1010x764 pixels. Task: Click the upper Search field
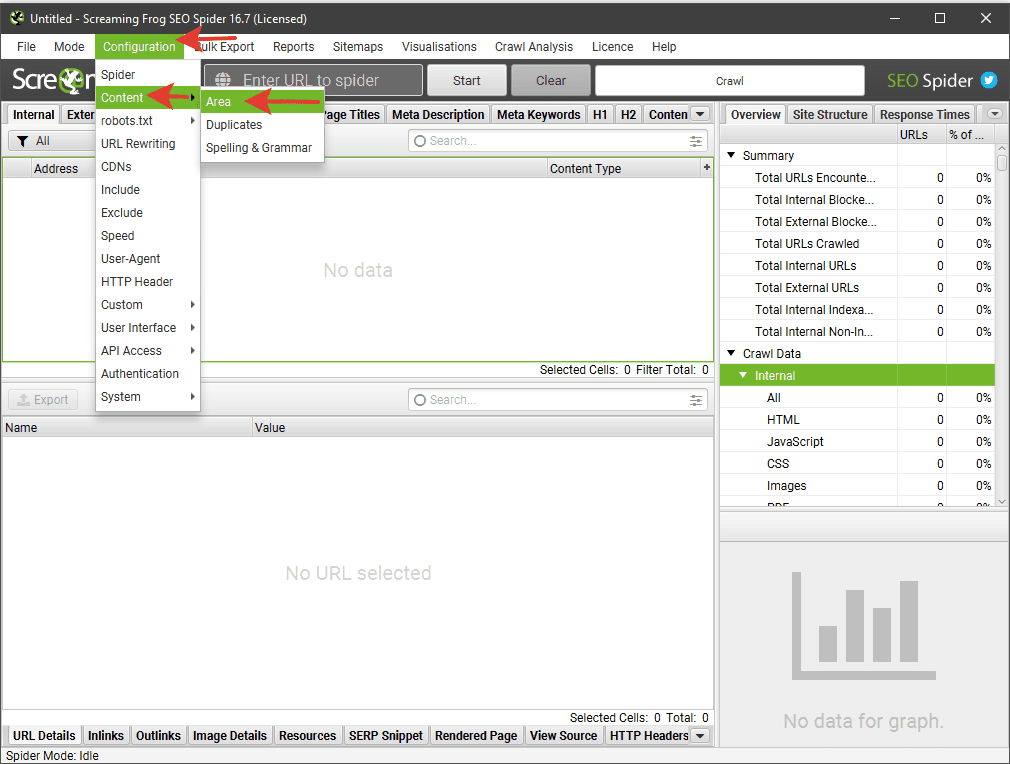click(x=558, y=141)
